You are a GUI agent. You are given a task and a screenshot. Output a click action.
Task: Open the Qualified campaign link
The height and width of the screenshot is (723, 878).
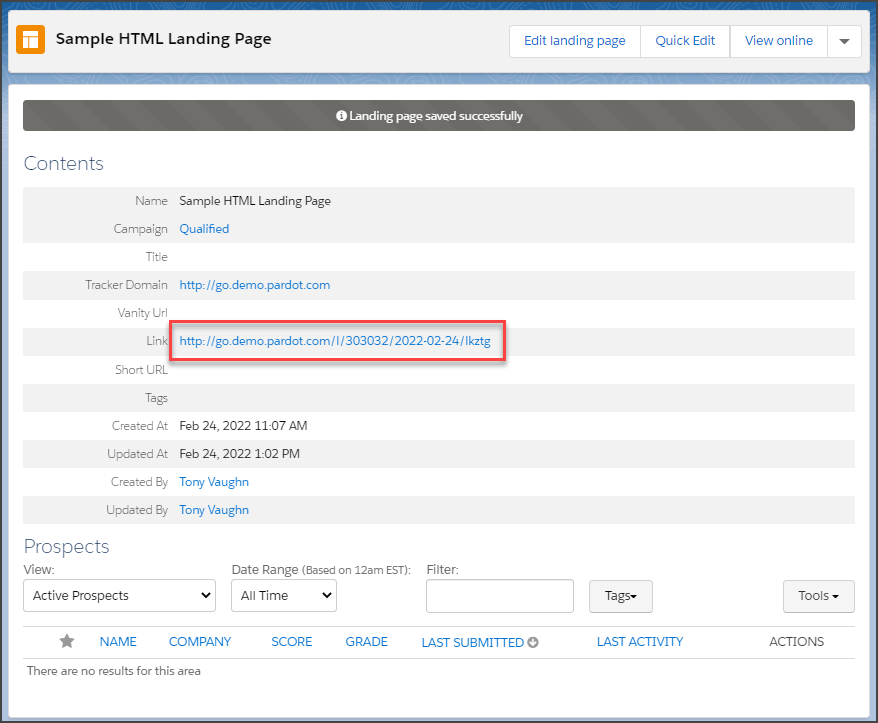pos(204,228)
